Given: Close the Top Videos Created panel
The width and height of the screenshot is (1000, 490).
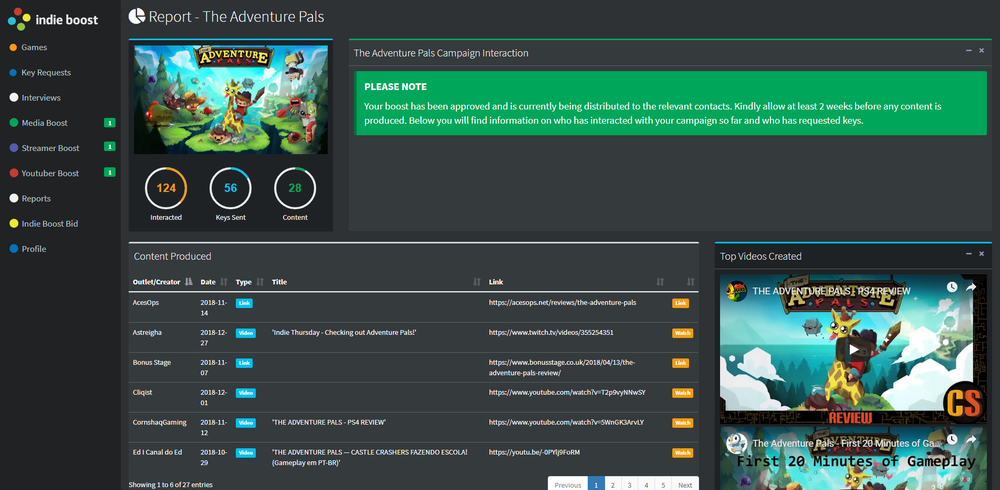Looking at the screenshot, I should coord(982,254).
